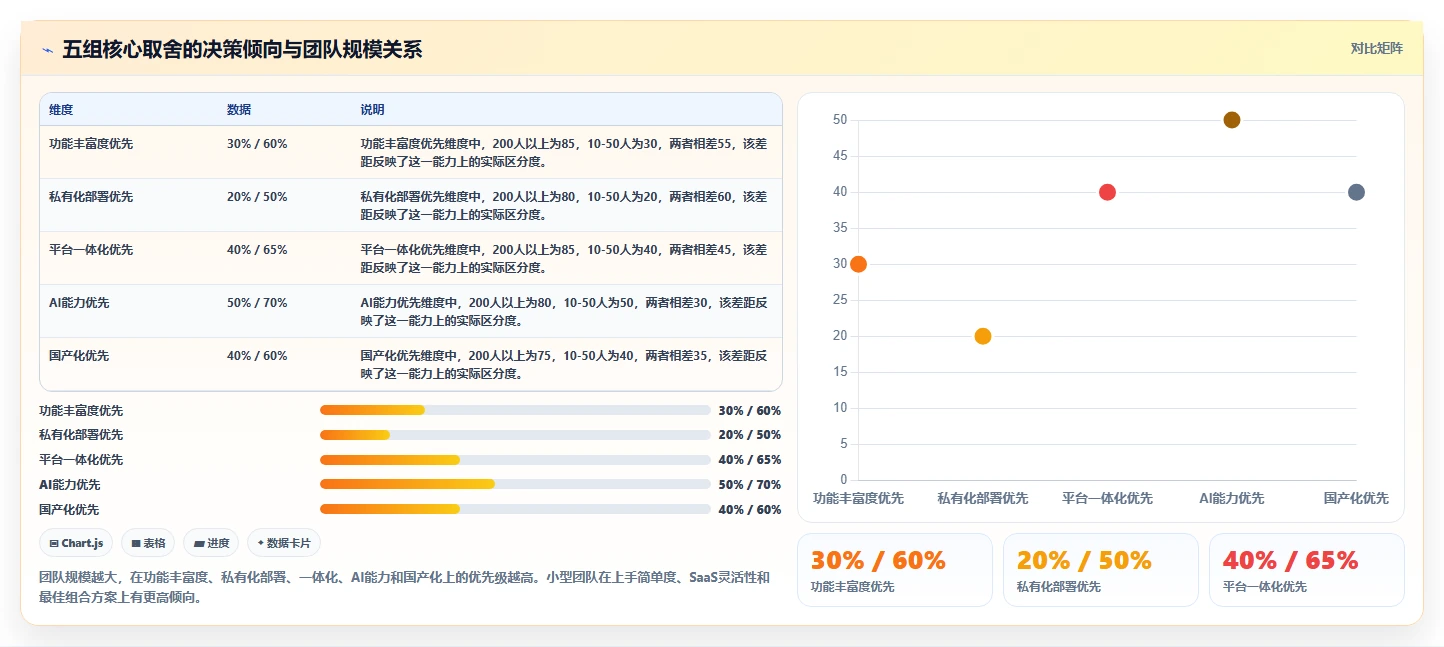Click the gray-blue chart point at 40
Screen dimensions: 1444x647
click(x=1356, y=192)
